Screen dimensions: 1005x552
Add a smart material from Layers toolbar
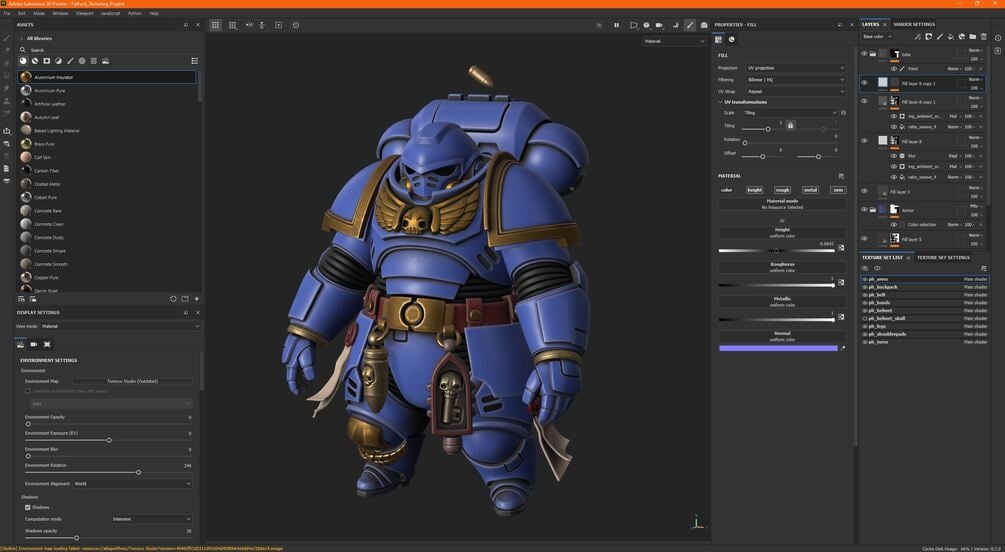(x=961, y=37)
